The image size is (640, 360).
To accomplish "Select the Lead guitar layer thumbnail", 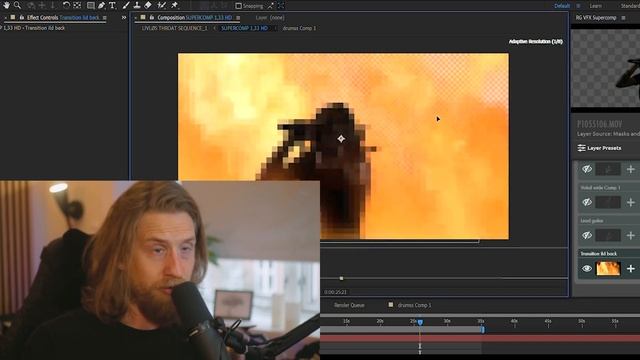I will [x=608, y=236].
